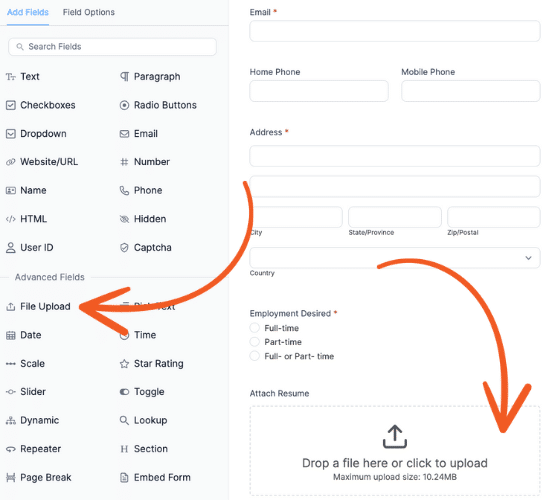Click the Search Fields input box
This screenshot has width=552, height=500.
click(x=112, y=47)
